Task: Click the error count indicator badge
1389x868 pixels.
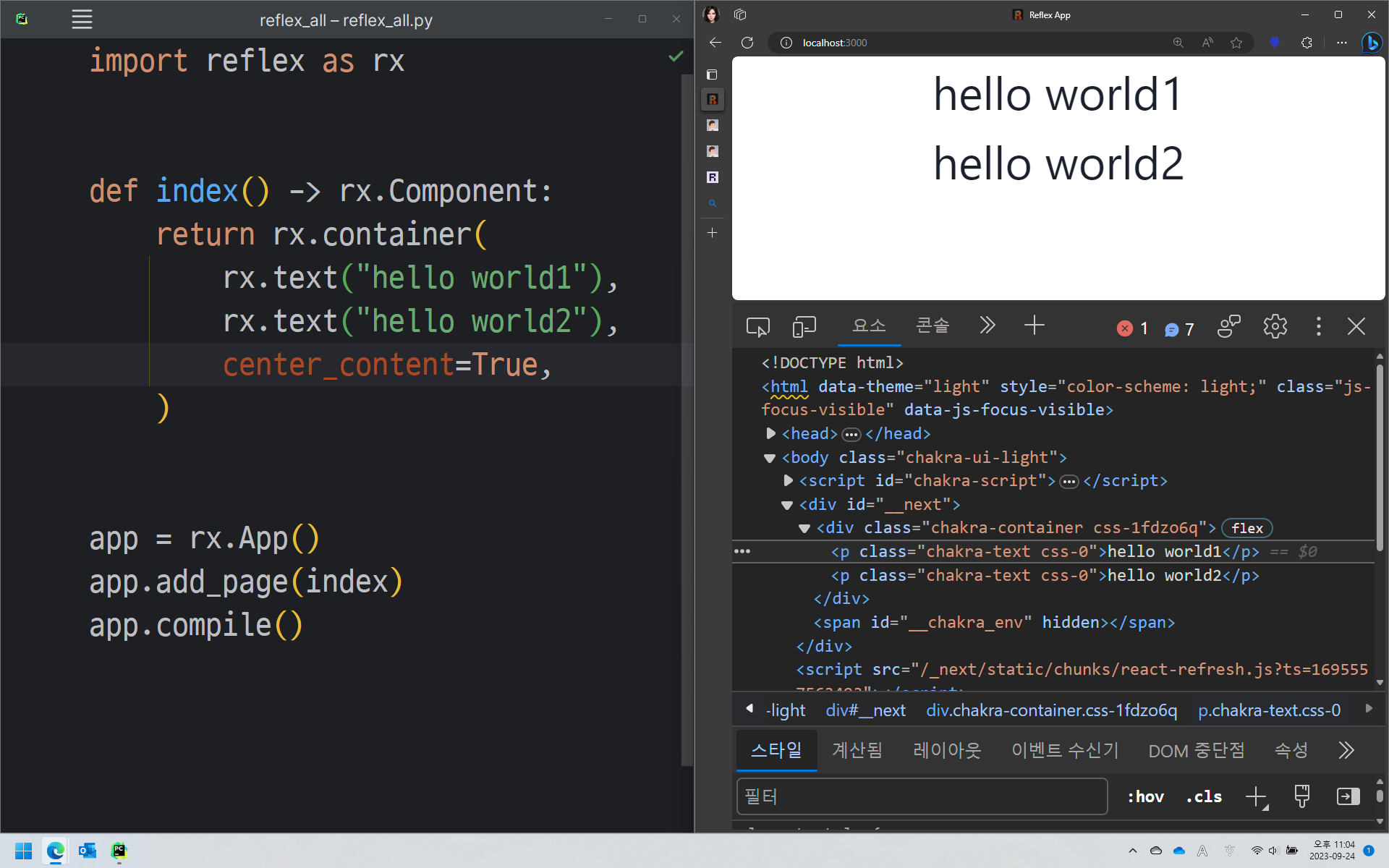Action: coord(1133,328)
